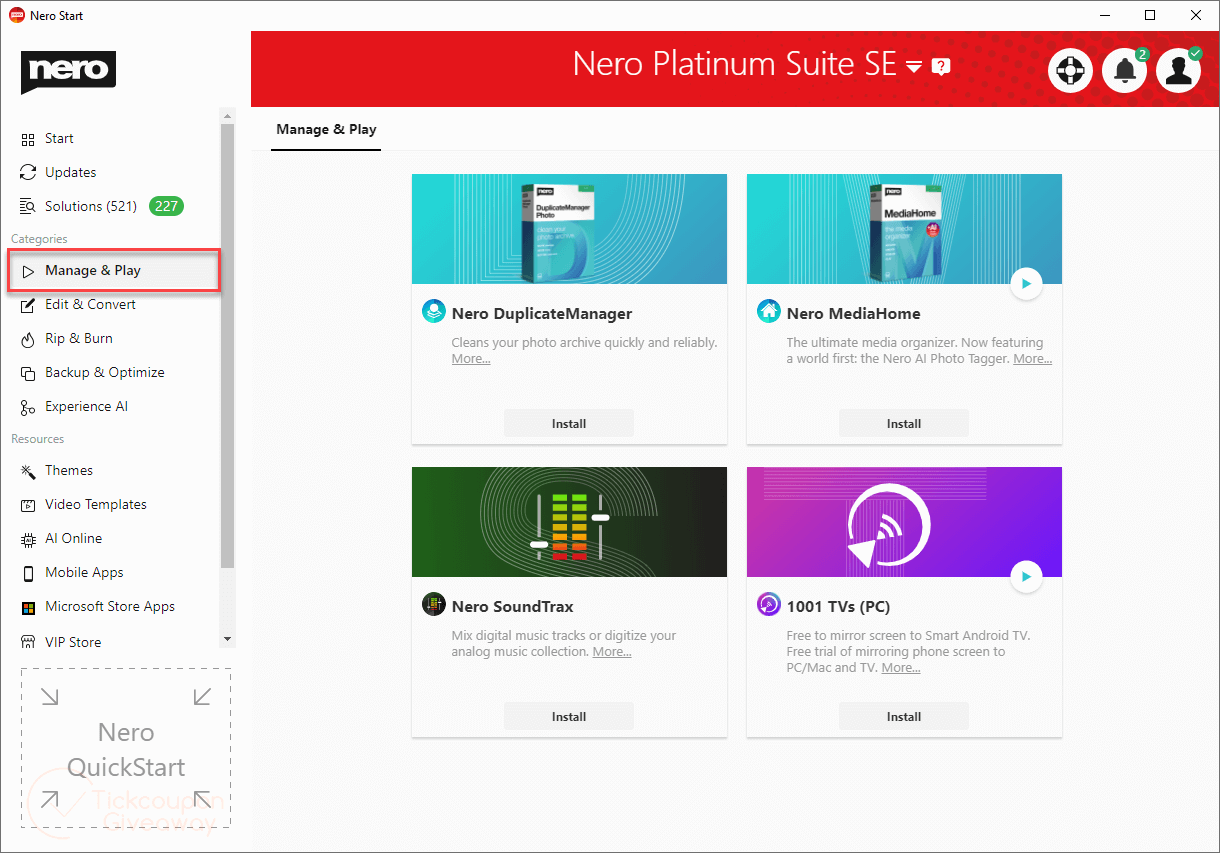Viewport: 1220px width, 853px height.
Task: Open the notifications bell icon
Action: coord(1124,71)
